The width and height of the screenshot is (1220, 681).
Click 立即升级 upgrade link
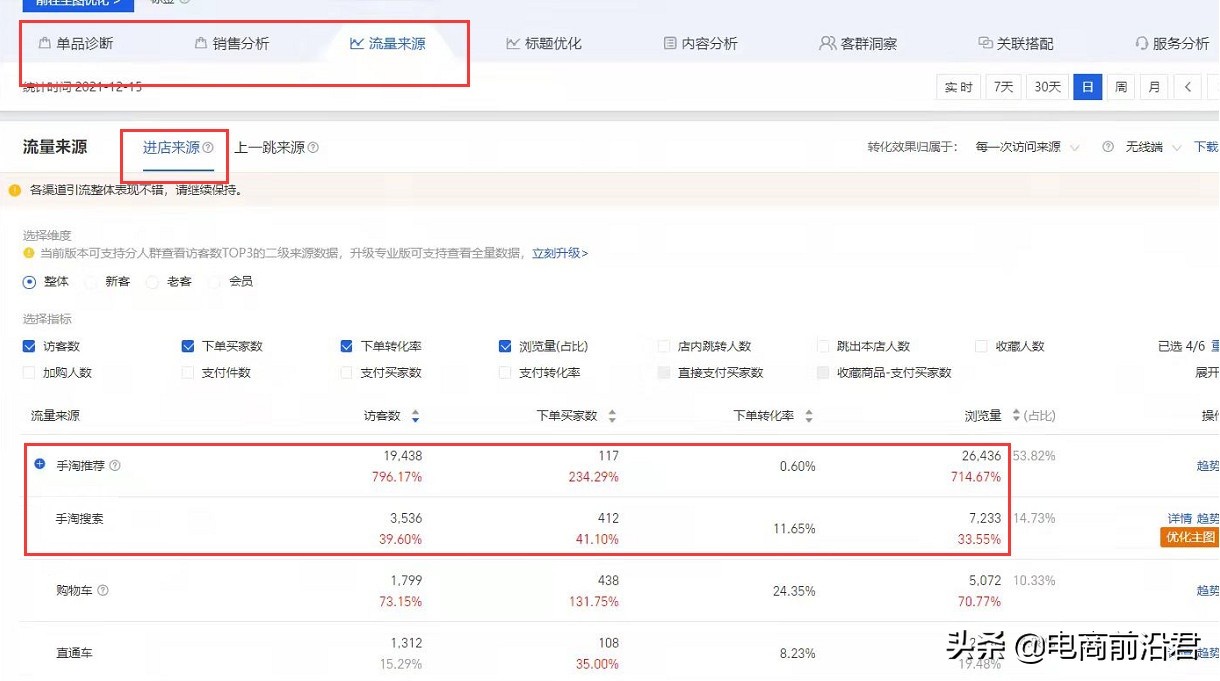(559, 254)
